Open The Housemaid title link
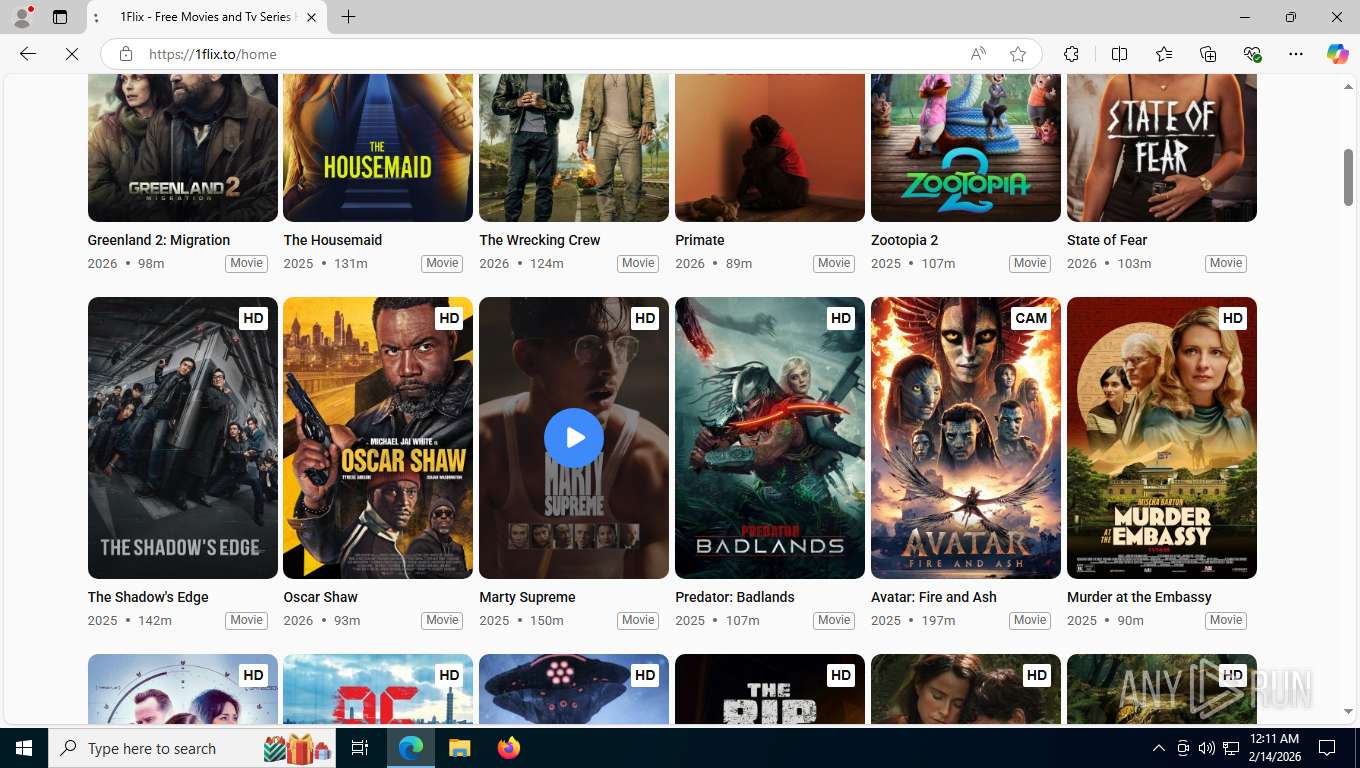Viewport: 1360px width, 768px height. coord(333,240)
